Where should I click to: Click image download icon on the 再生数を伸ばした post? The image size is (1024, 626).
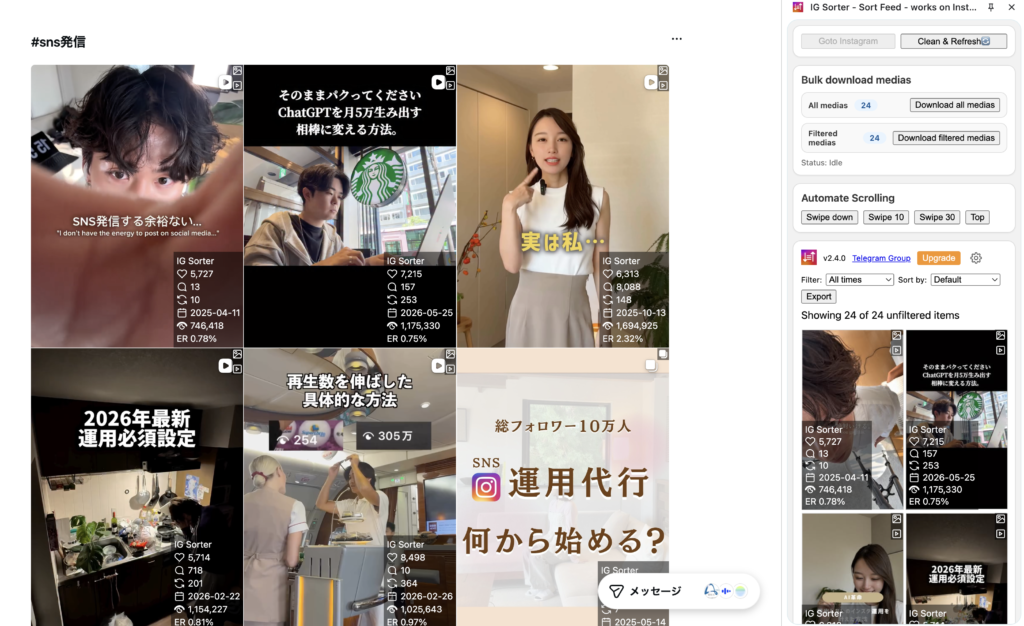[x=450, y=354]
